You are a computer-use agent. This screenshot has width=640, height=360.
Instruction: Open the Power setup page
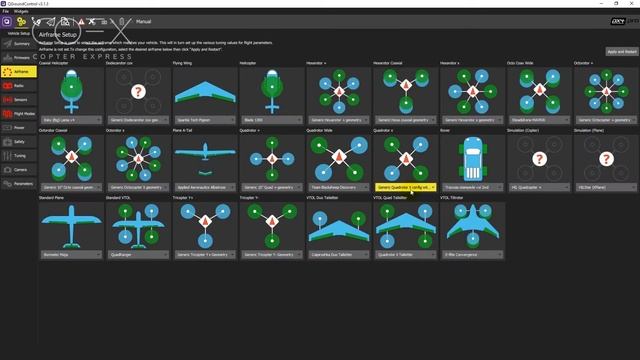(19, 128)
